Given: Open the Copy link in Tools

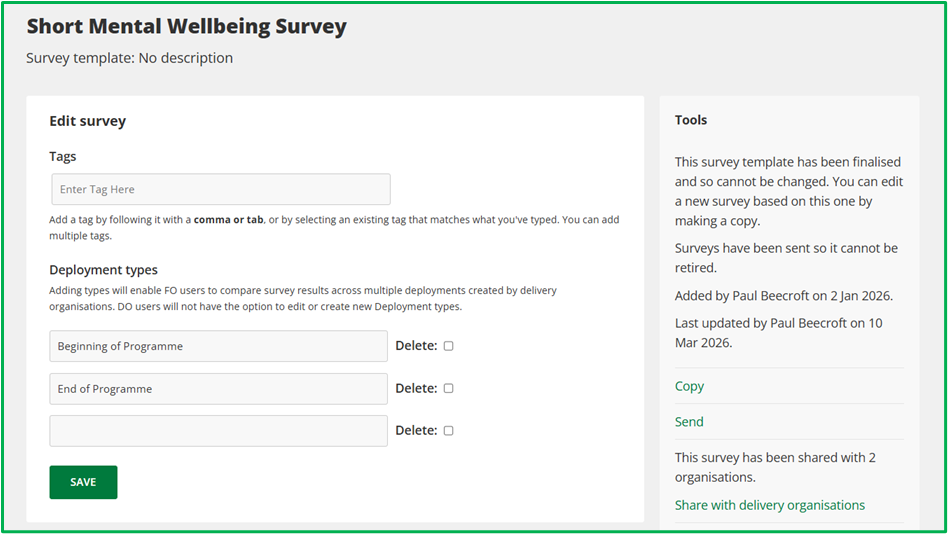Looking at the screenshot, I should [x=689, y=386].
